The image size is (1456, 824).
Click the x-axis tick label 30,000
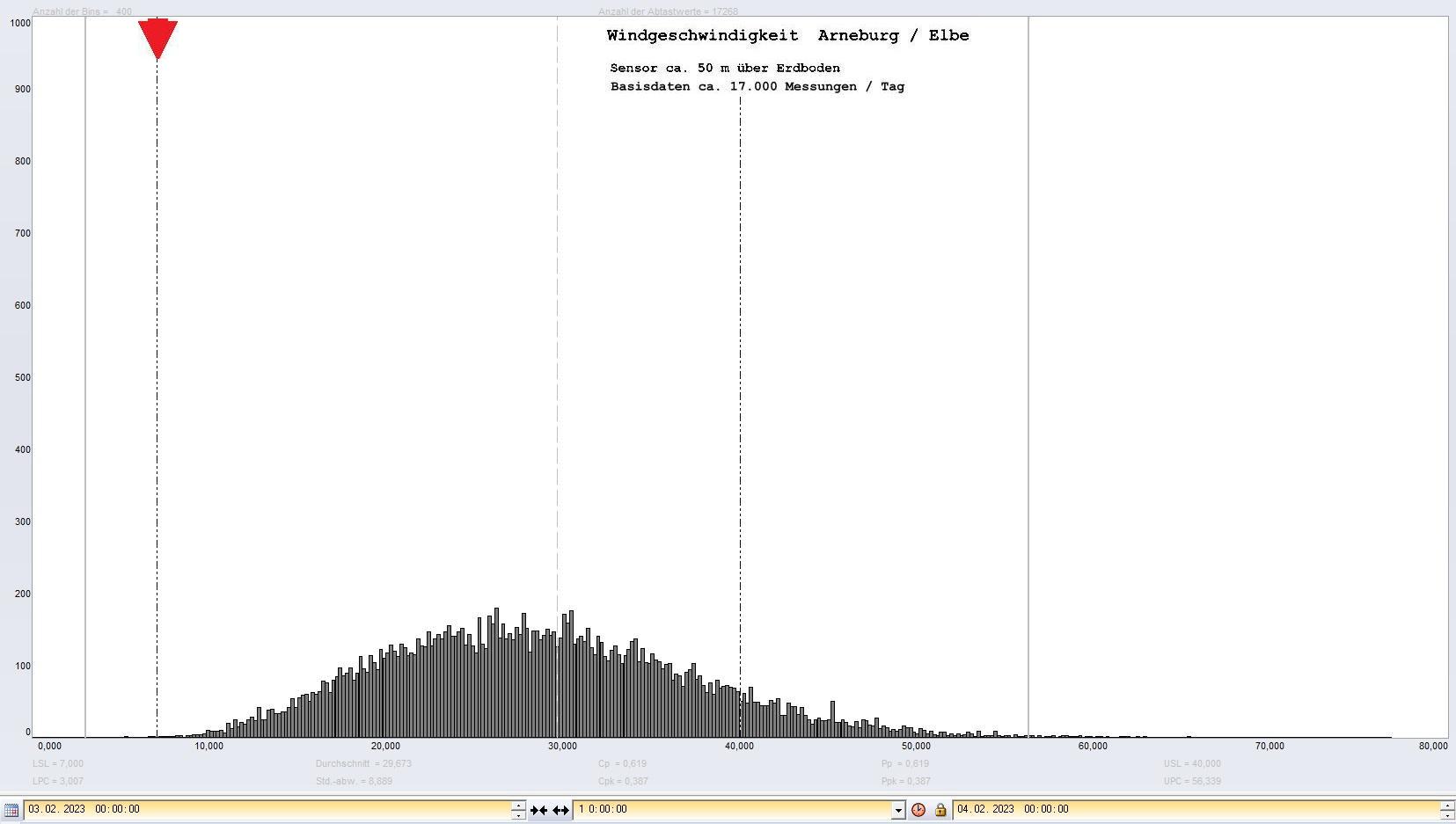(562, 746)
